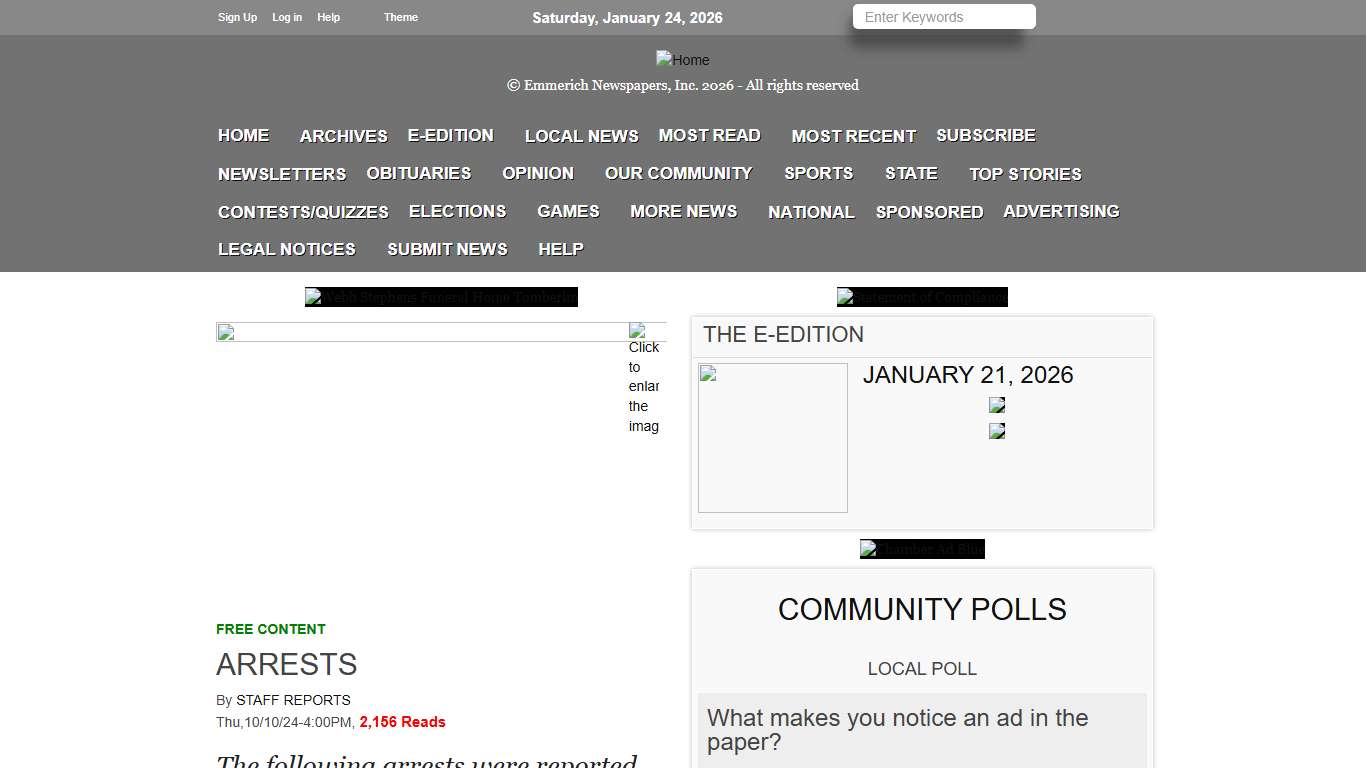Open the Our Community menu
The width and height of the screenshot is (1366, 768).
tap(678, 173)
